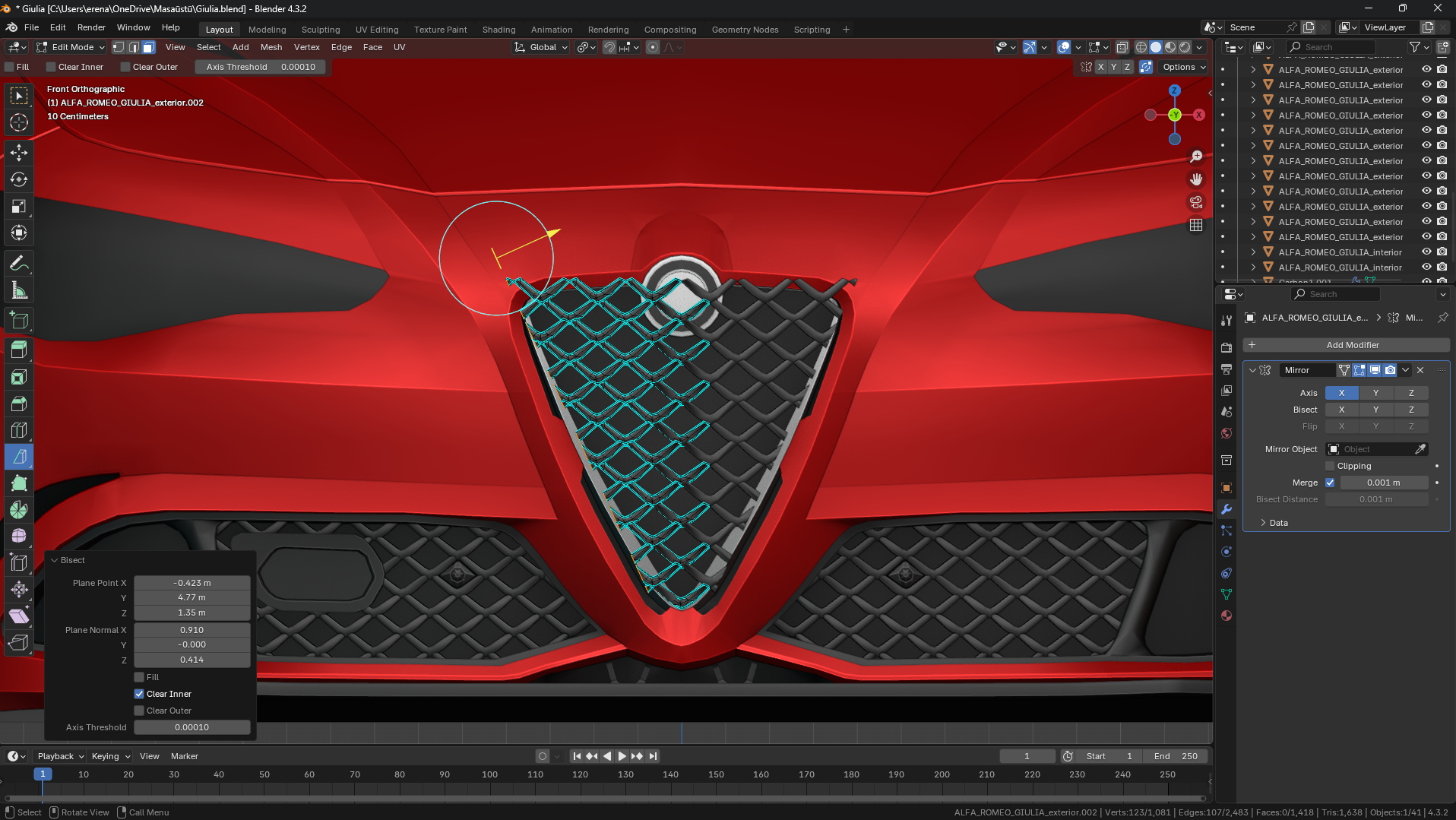Enable wireframe shading mode
Viewport: 1456px width, 820px height.
point(1141,47)
